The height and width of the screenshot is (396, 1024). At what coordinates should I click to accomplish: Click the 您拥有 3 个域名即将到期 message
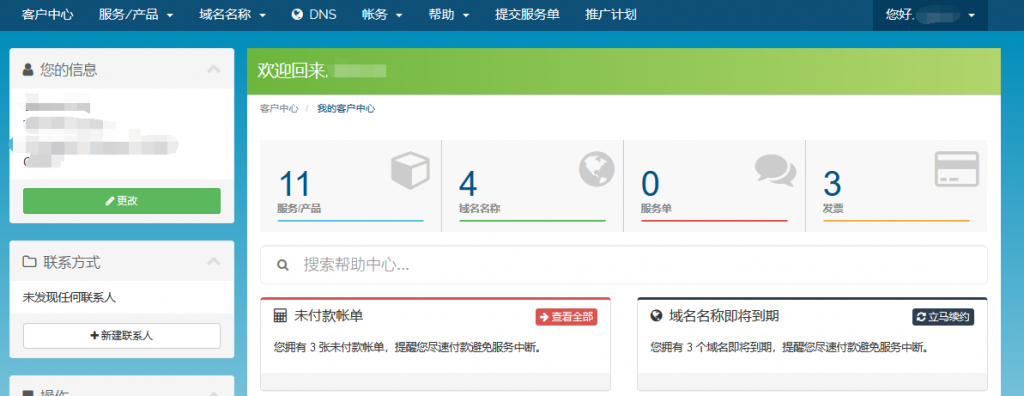pyautogui.click(x=790, y=348)
